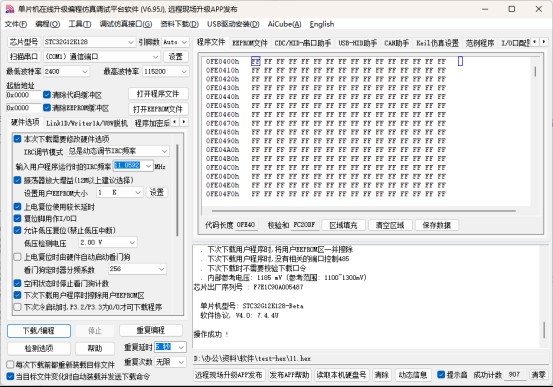Toggle 清除EEPROM缓冲区 checkbox
This screenshot has width=553, height=387.
[x=47, y=108]
